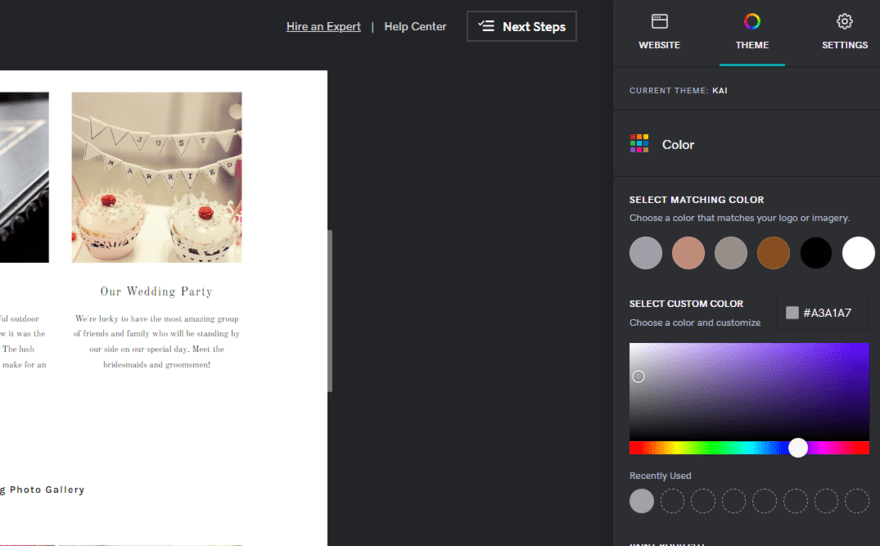Viewport: 880px width, 546px height.
Task: Click the last empty recently used slot
Action: coord(856,501)
